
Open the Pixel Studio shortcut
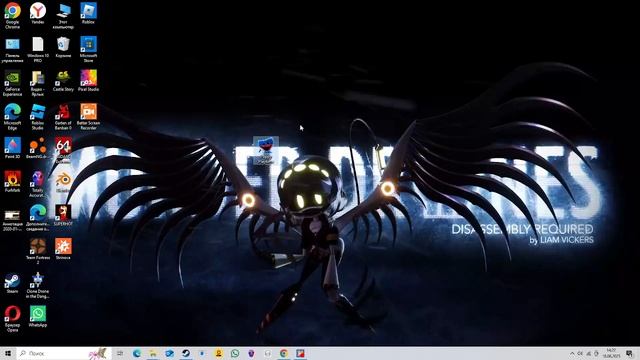pos(88,81)
